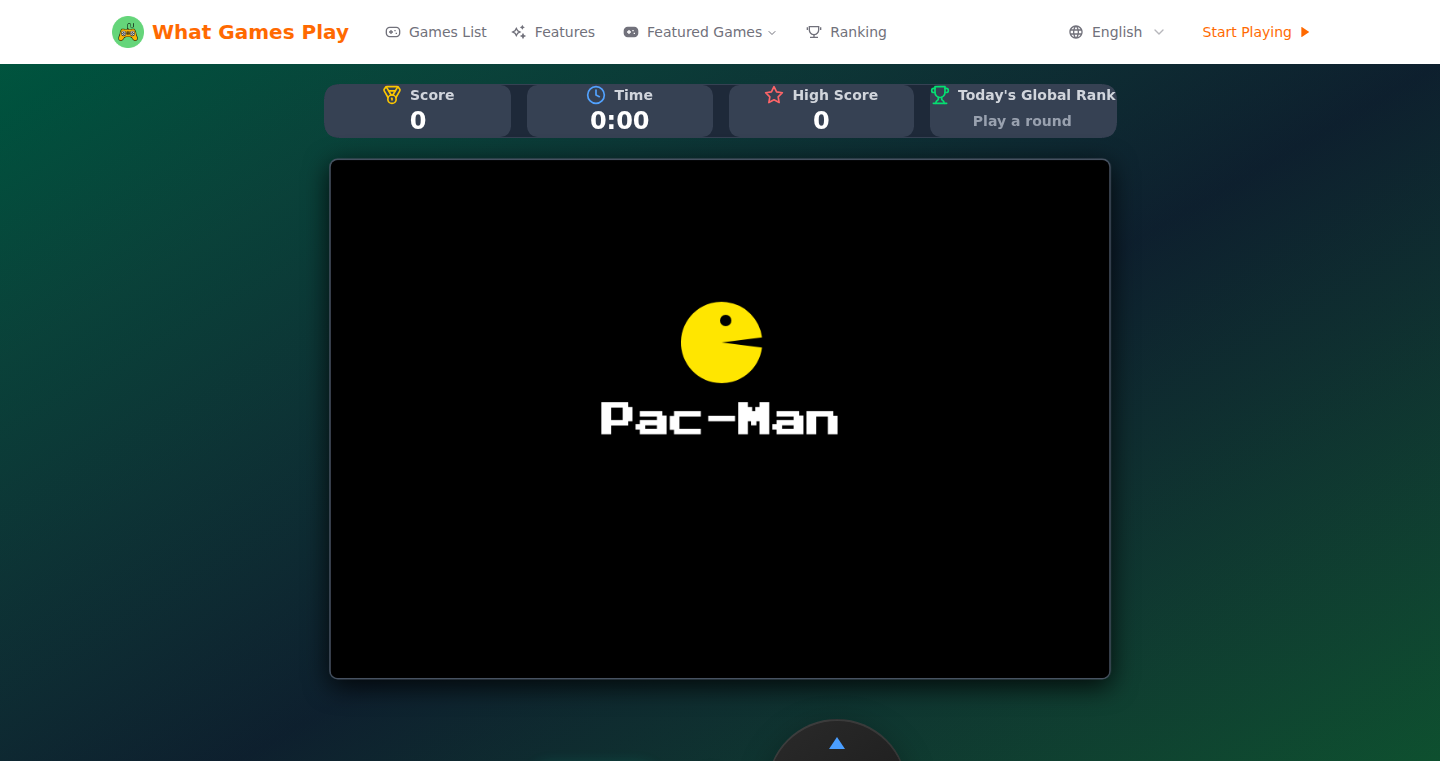Click the What Games Play controller logo
Screen dimensions: 1440x761
128,32
